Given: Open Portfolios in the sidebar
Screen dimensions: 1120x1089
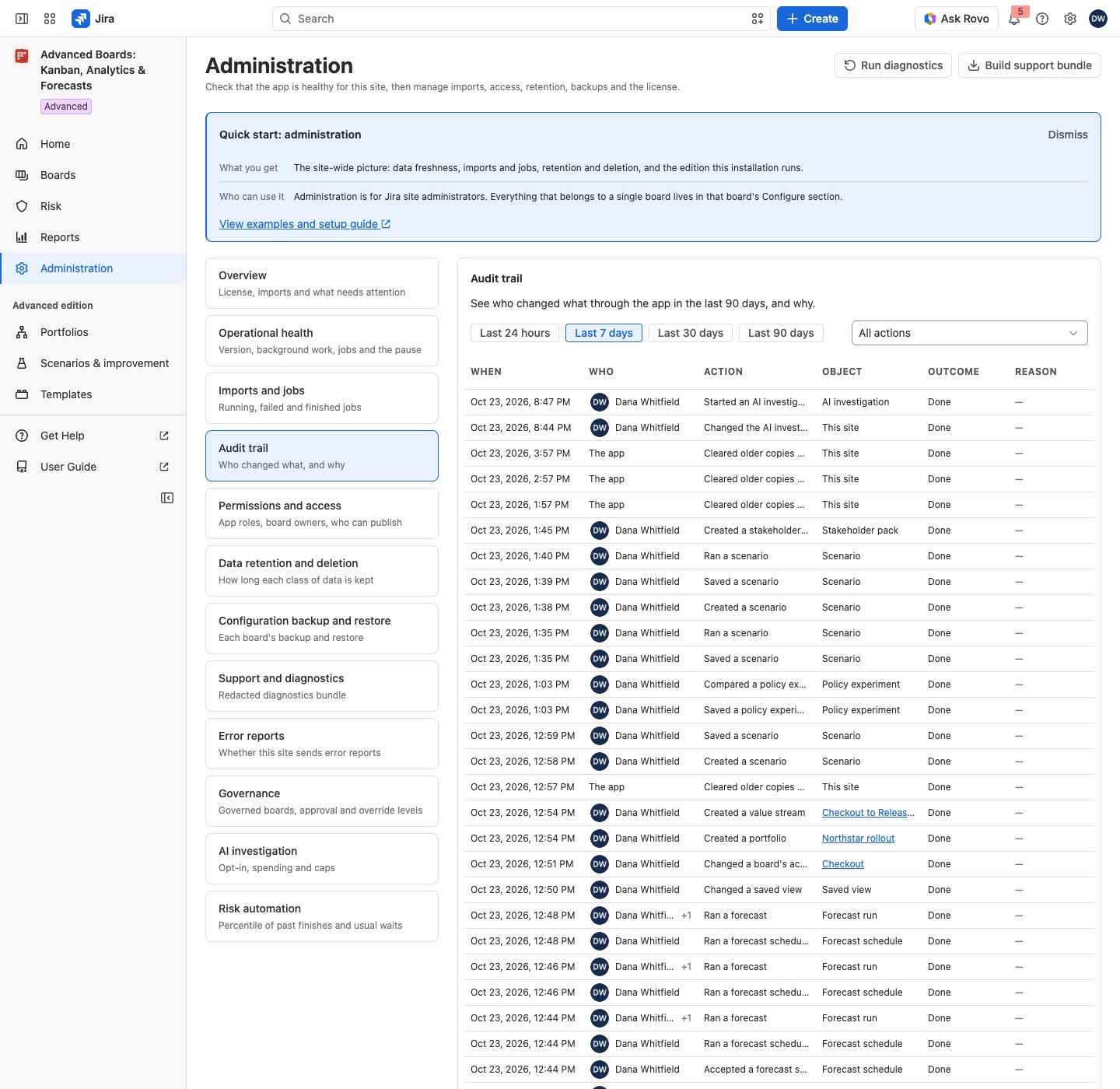Looking at the screenshot, I should pyautogui.click(x=93, y=332).
